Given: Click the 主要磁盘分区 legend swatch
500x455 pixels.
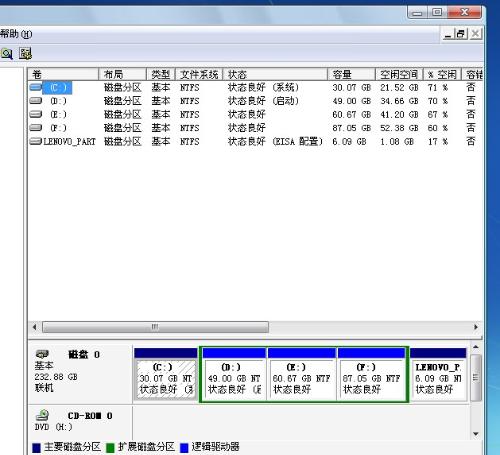Looking at the screenshot, I should pyautogui.click(x=36, y=448).
